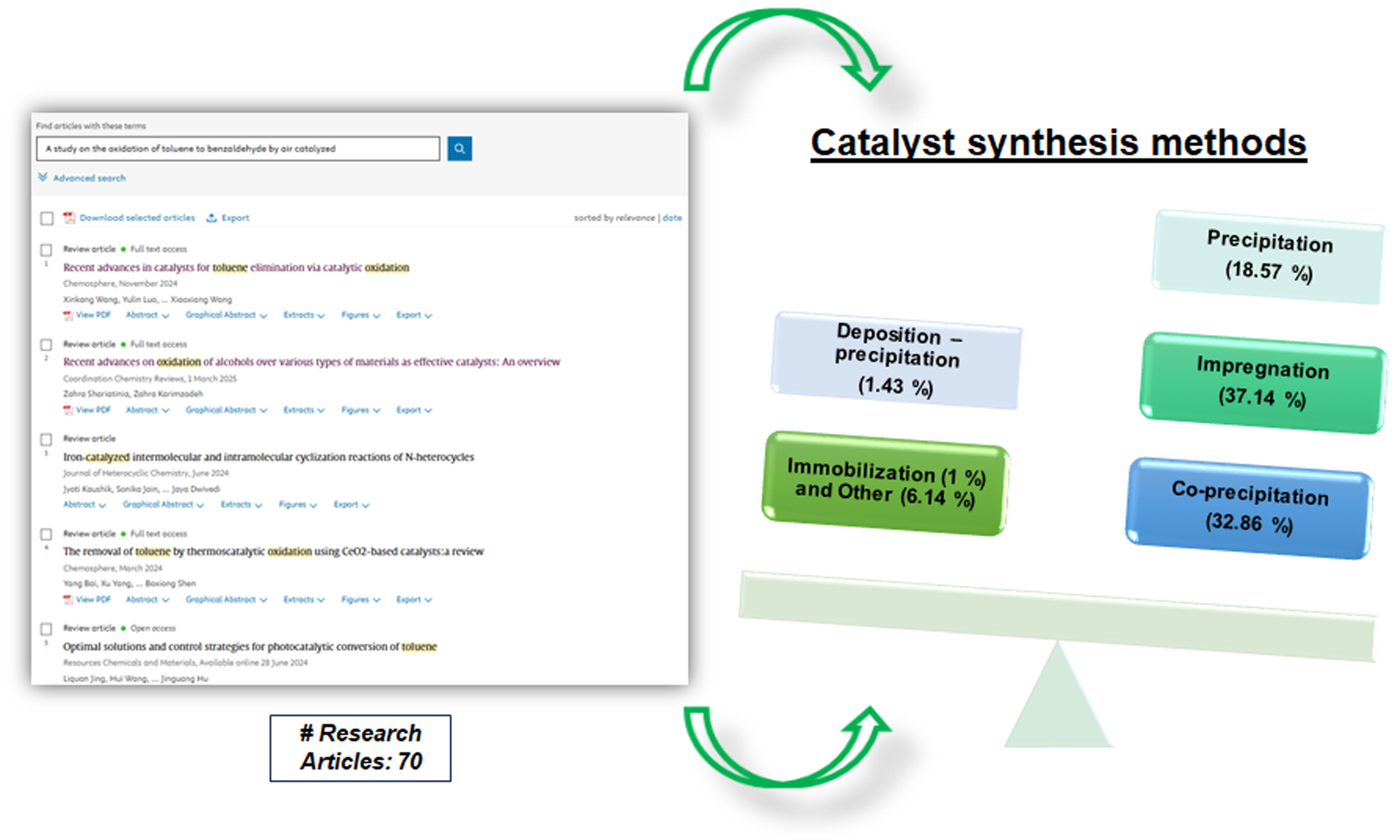This screenshot has height=840, width=1400.
Task: Expand Abstract of Iron-catalyzed cyclization article
Action: [x=84, y=505]
